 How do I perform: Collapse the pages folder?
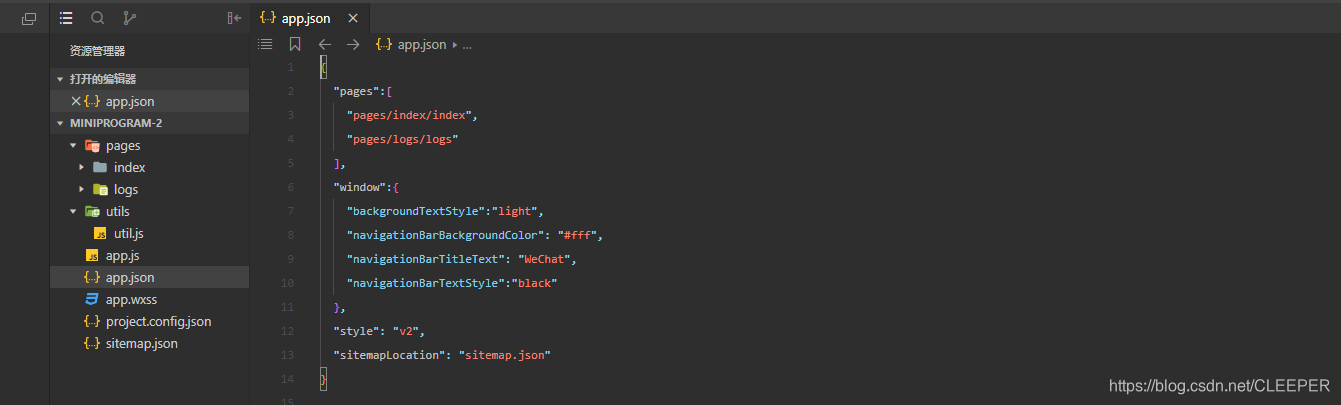pyautogui.click(x=73, y=145)
